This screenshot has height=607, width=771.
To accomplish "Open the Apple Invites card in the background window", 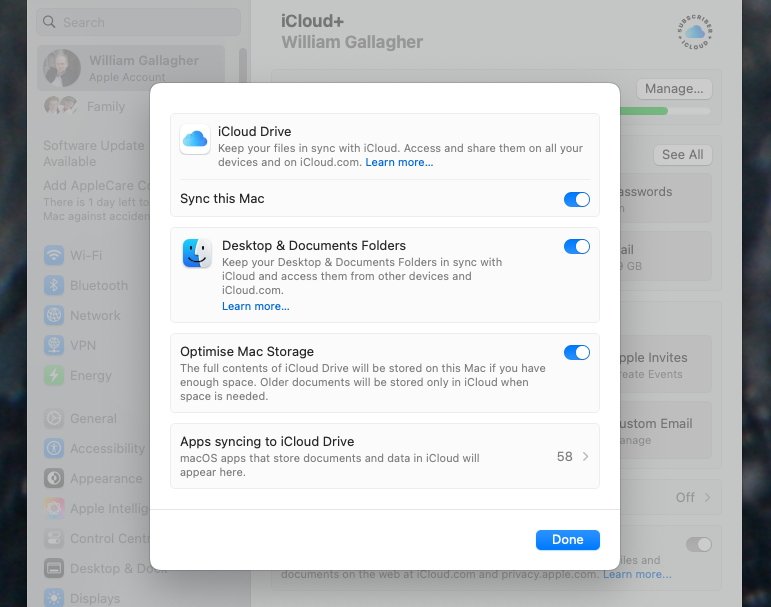I will pos(665,364).
